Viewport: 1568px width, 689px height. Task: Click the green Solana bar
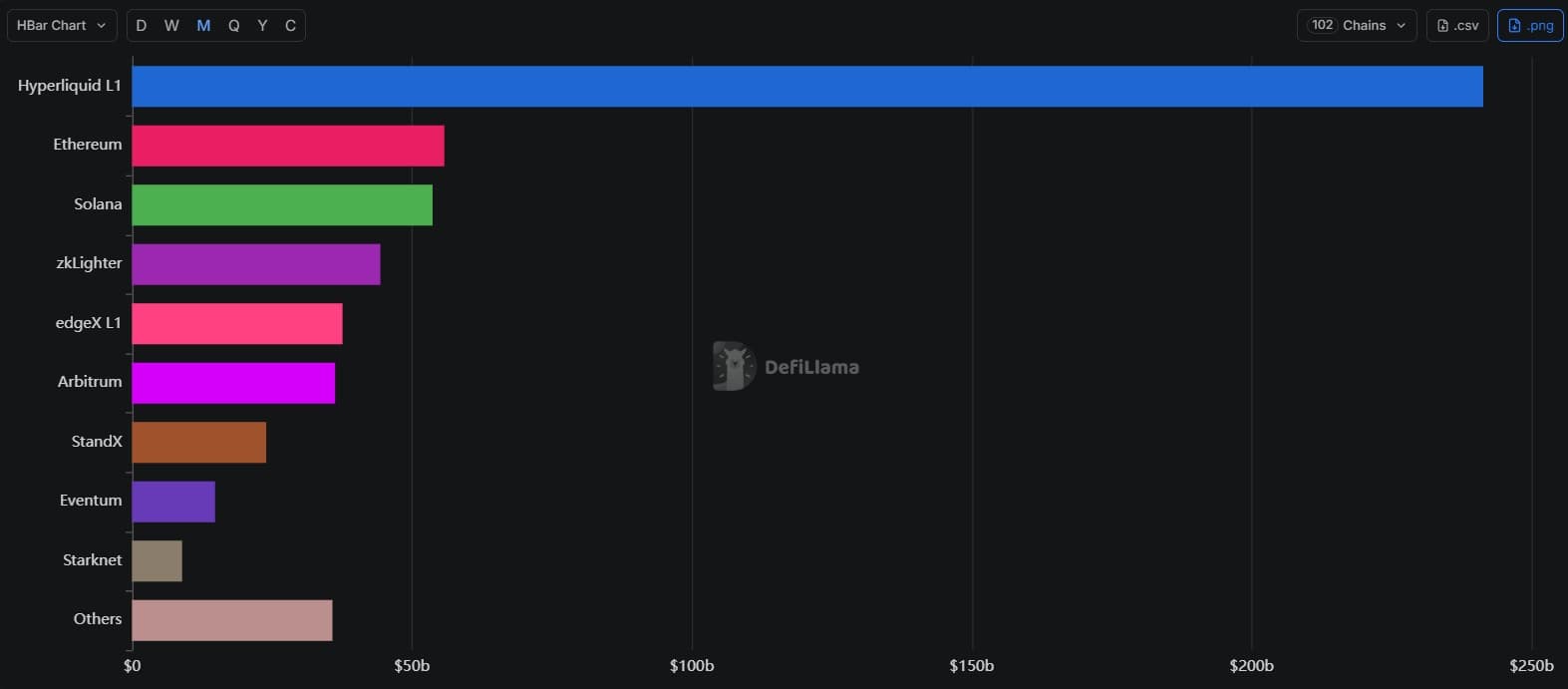pyautogui.click(x=282, y=204)
